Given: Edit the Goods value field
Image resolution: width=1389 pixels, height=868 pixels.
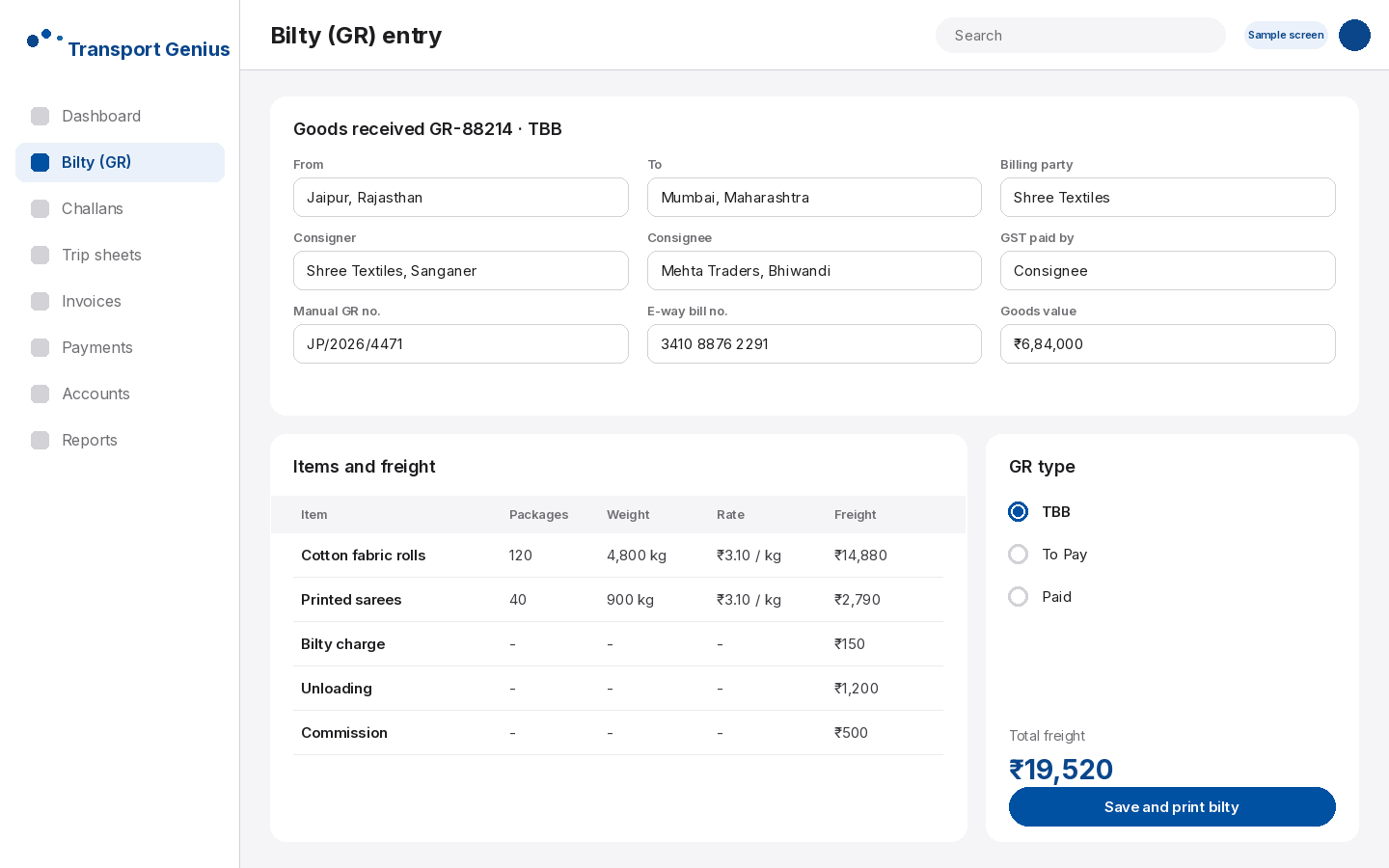Looking at the screenshot, I should [x=1168, y=343].
